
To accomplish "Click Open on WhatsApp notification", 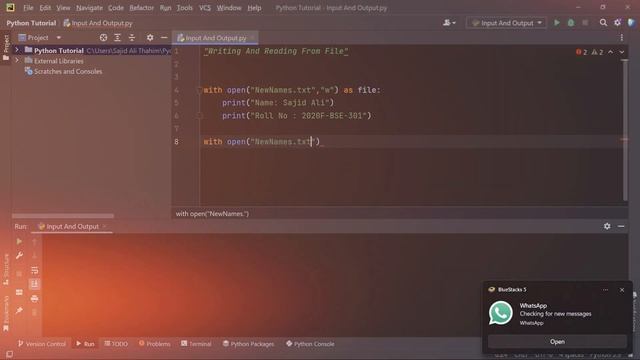I will coord(557,342).
